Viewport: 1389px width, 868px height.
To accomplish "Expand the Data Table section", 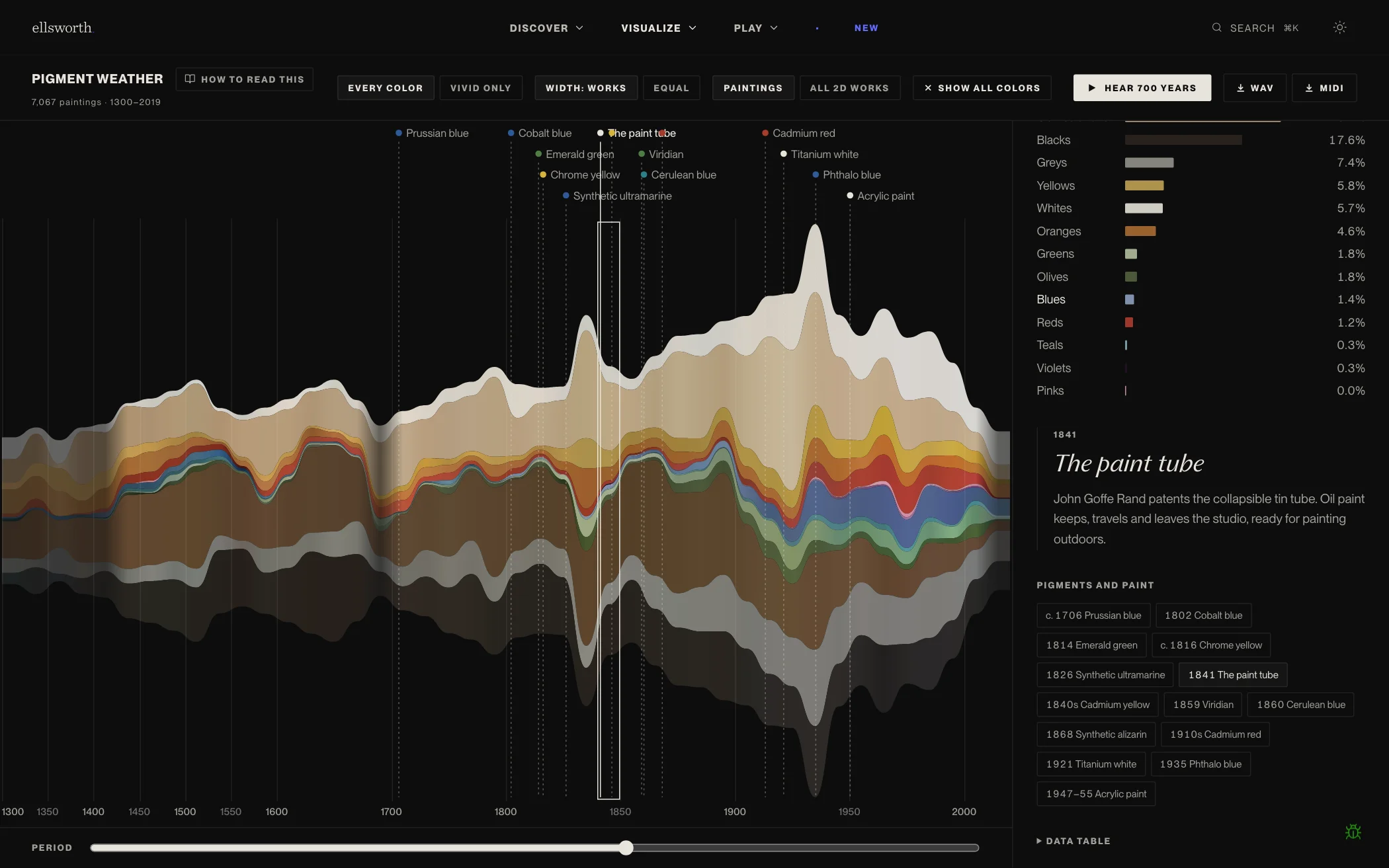I will [1073, 841].
